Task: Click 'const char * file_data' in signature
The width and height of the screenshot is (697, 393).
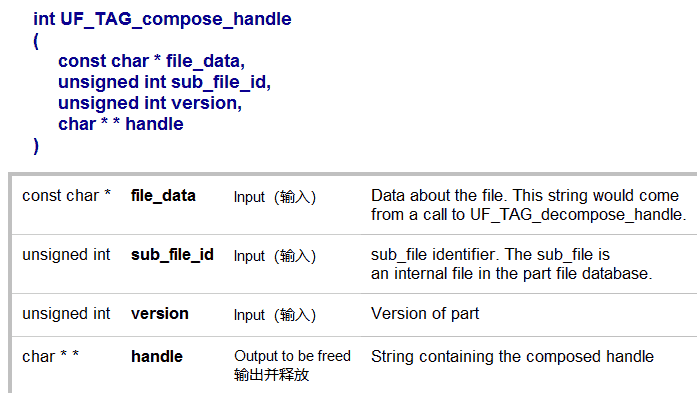Action: coord(152,61)
